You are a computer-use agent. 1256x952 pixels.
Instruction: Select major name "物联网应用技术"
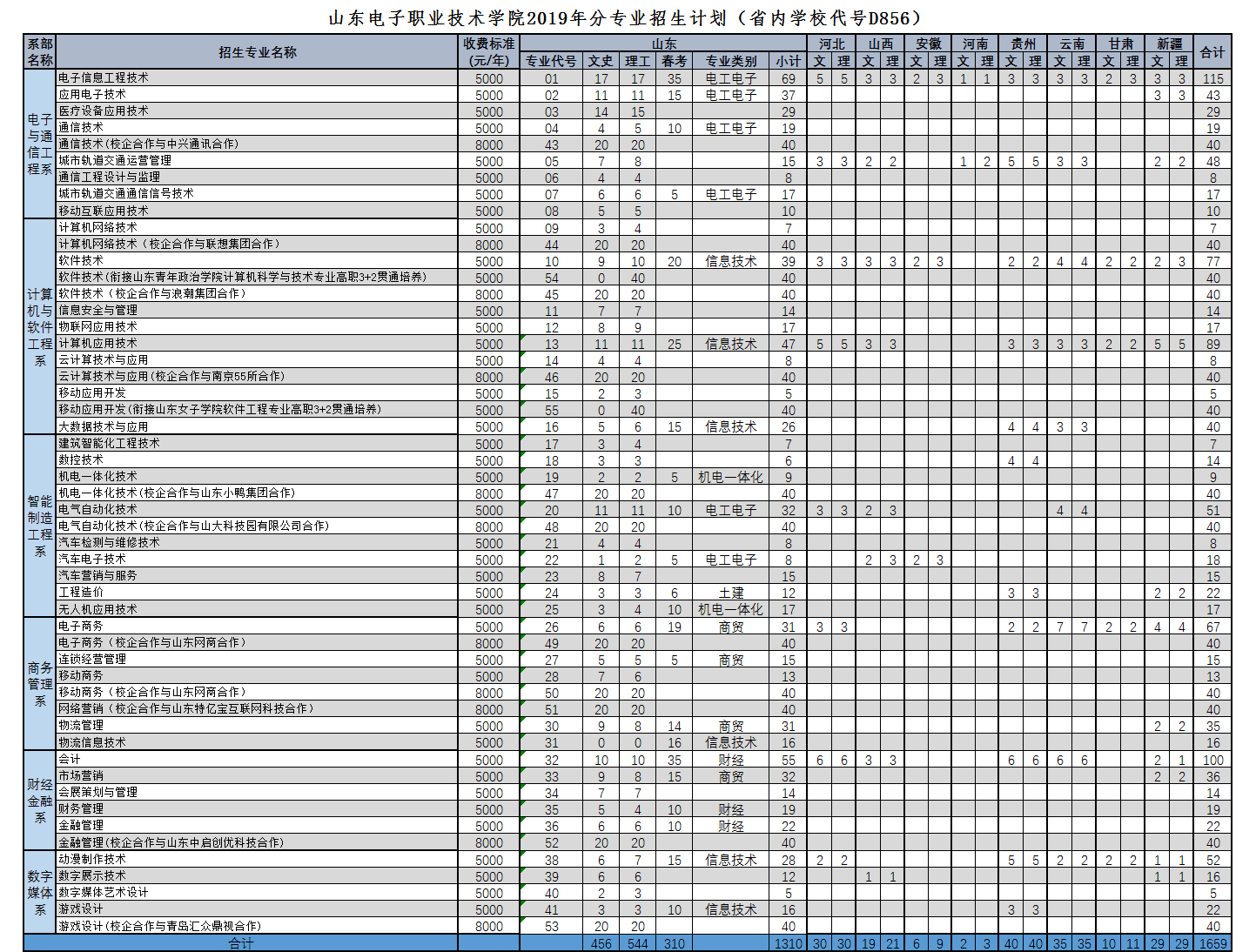pyautogui.click(x=97, y=326)
